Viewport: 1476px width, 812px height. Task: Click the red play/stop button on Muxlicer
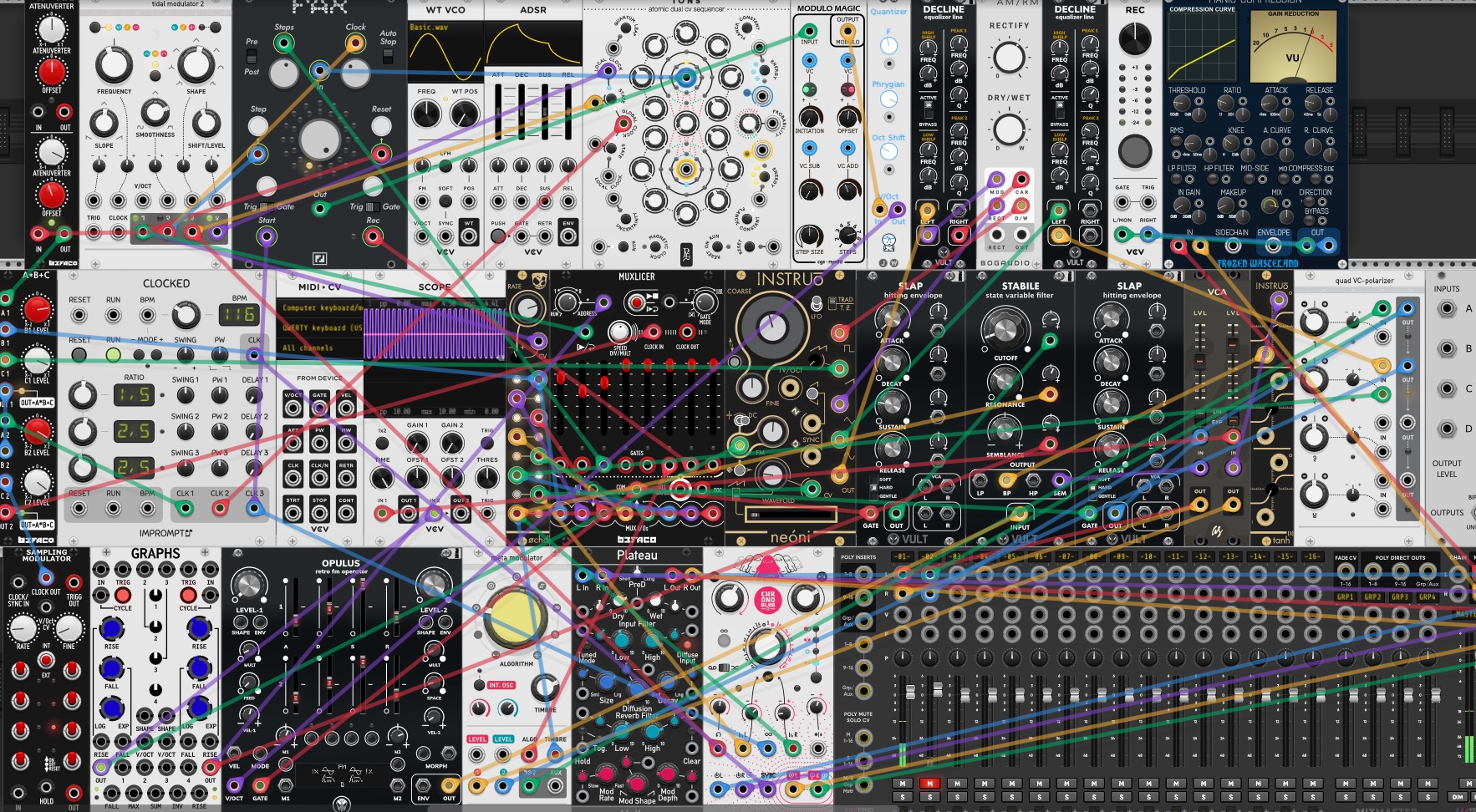(x=635, y=301)
